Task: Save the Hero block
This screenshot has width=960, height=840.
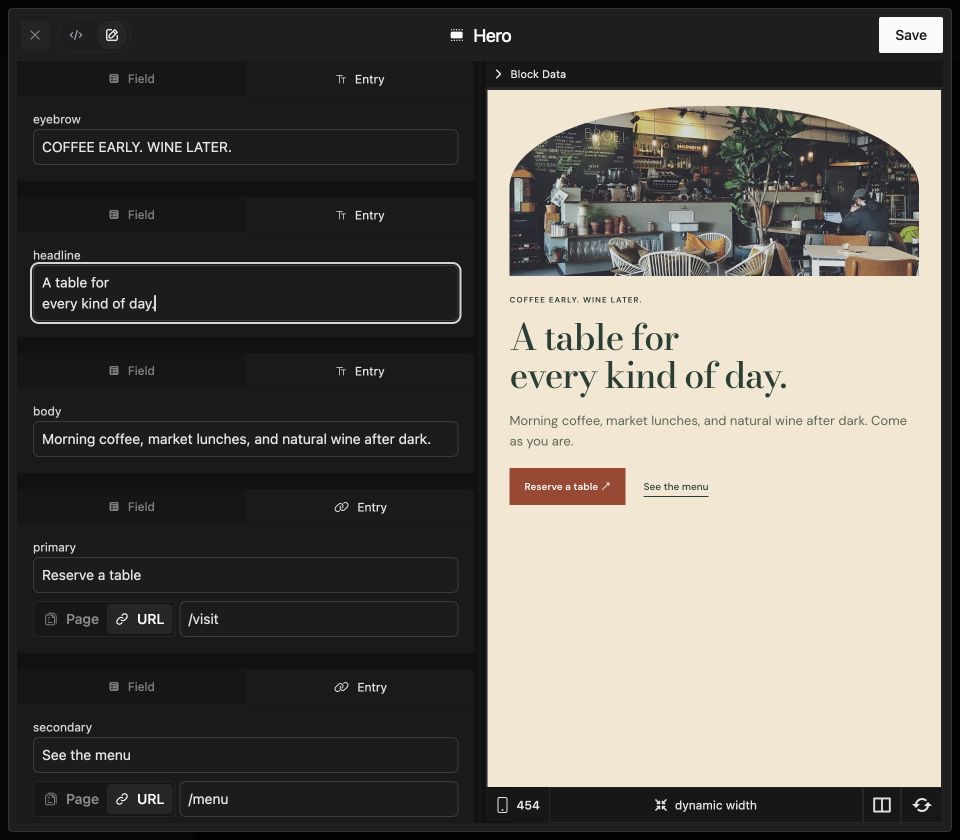Action: (910, 35)
